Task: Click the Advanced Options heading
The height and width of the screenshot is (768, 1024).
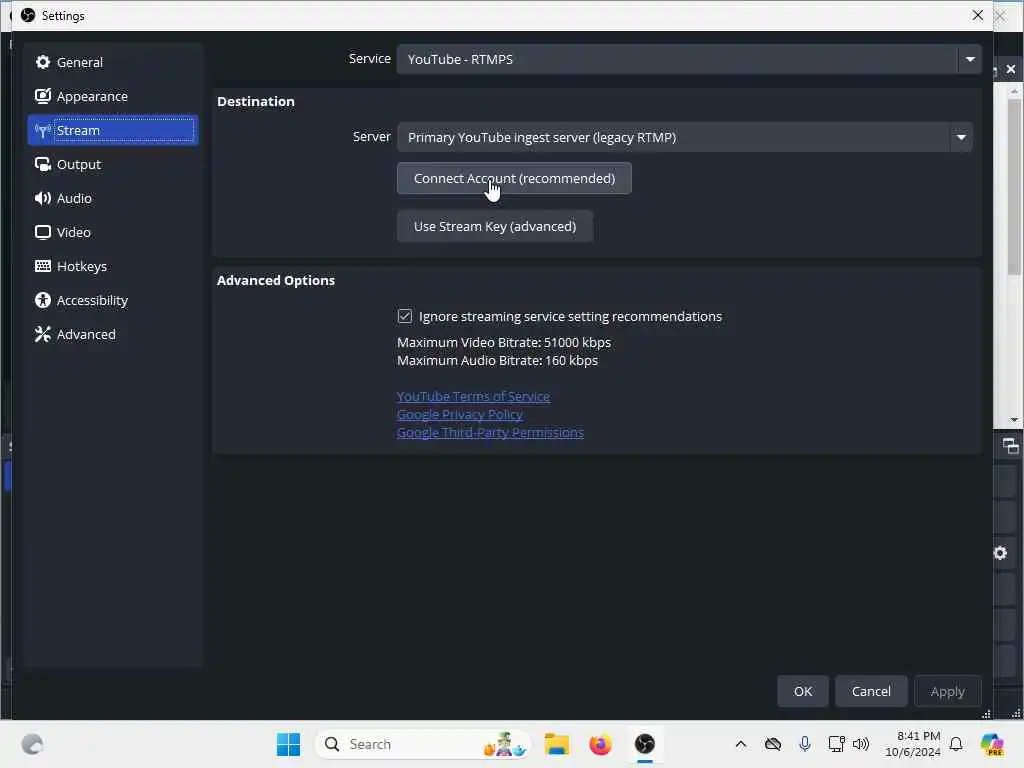Action: [x=276, y=280]
